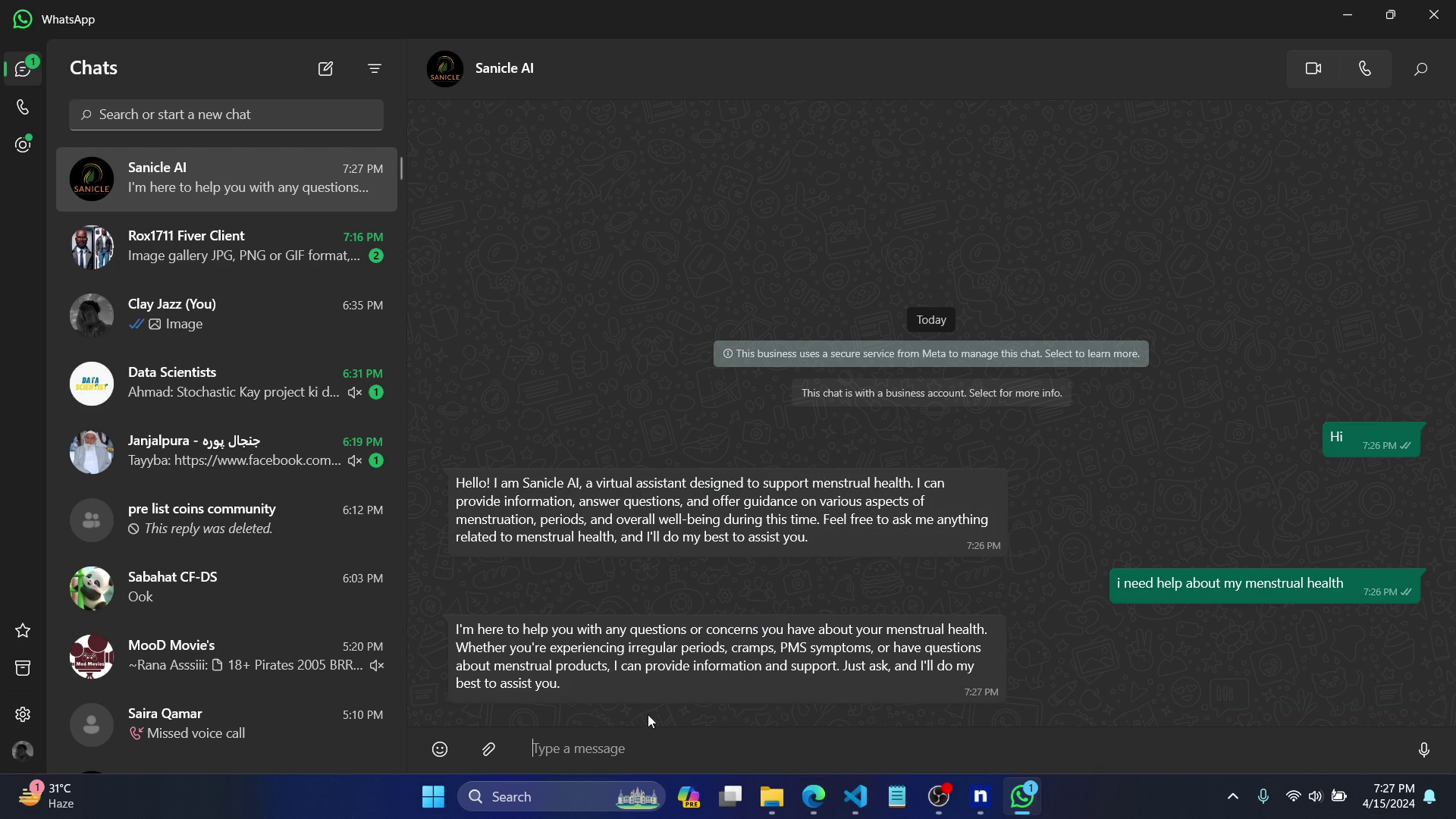Open the Rox1711 Fiver Client chat
Viewport: 1456px width, 819px height.
tap(226, 246)
